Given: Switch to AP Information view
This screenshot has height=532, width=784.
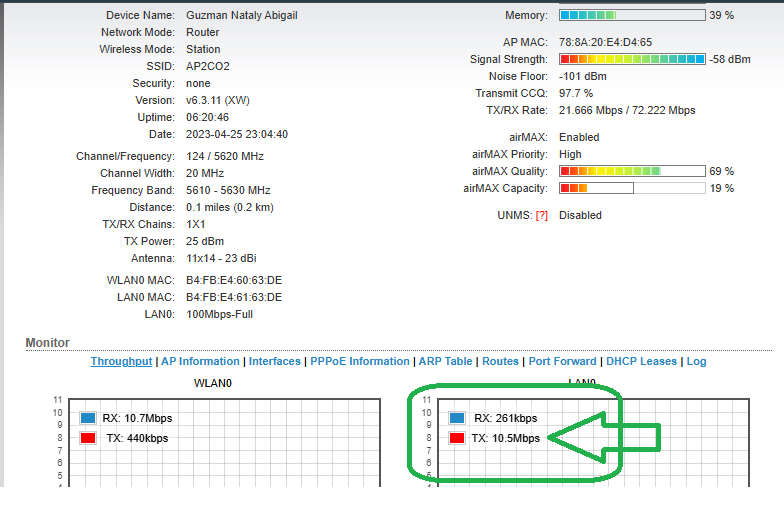Looking at the screenshot, I should coord(200,361).
